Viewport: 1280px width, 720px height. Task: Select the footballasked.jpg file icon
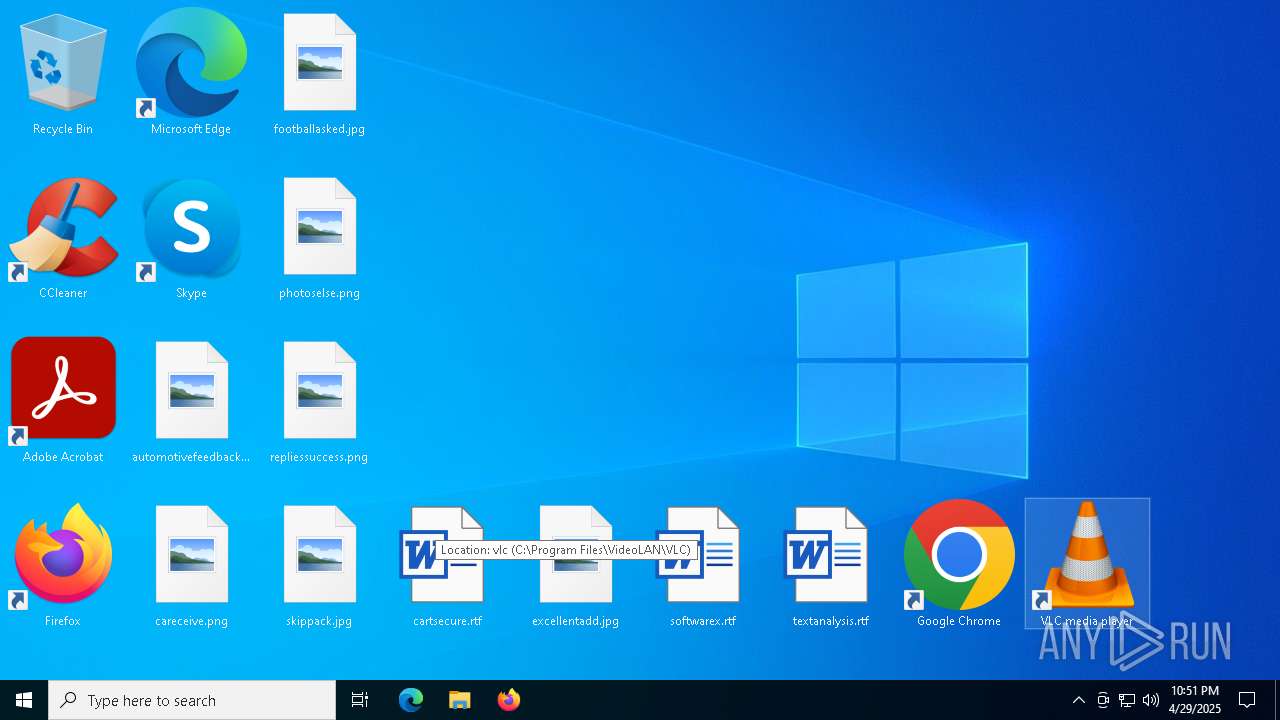pos(319,75)
